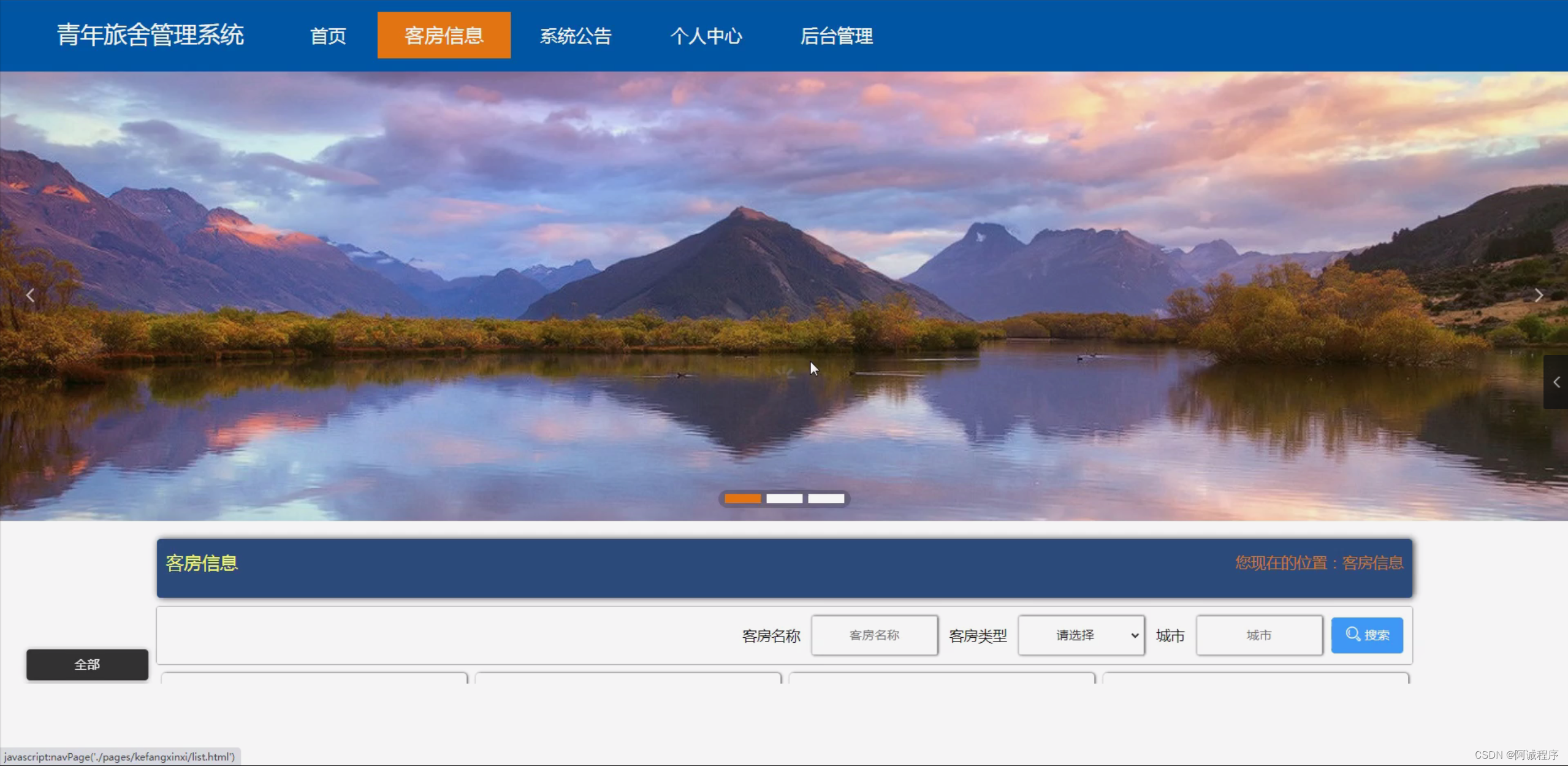Click the 客房信息 section header title

point(202,563)
